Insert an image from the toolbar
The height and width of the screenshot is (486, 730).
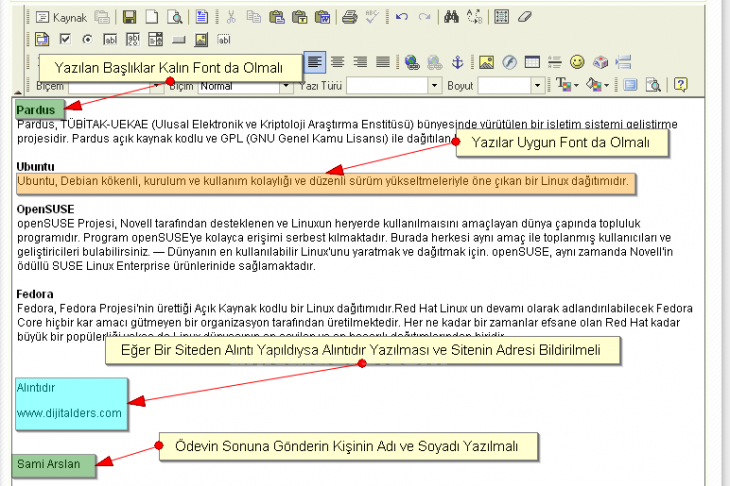[x=487, y=62]
